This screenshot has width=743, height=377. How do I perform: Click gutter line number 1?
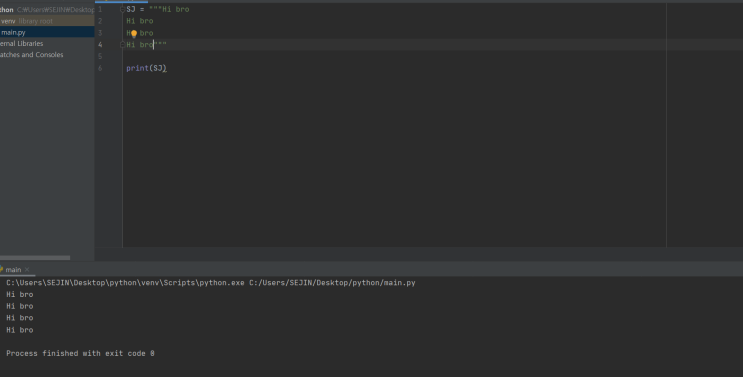point(100,9)
